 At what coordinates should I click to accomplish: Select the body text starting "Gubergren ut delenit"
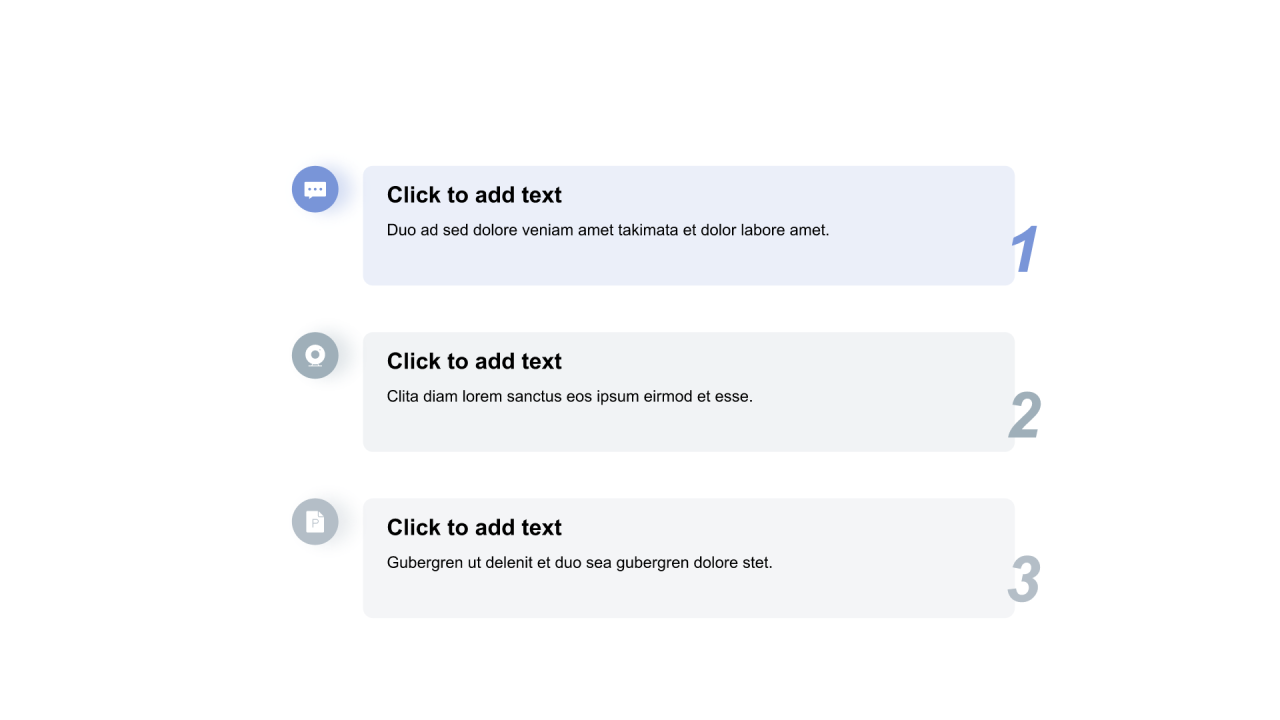580,562
